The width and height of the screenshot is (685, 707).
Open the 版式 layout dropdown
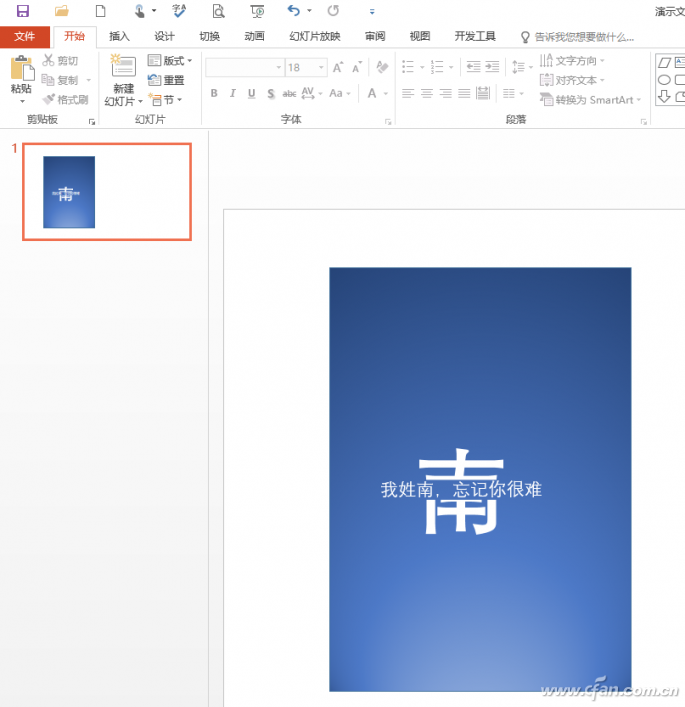coord(170,60)
